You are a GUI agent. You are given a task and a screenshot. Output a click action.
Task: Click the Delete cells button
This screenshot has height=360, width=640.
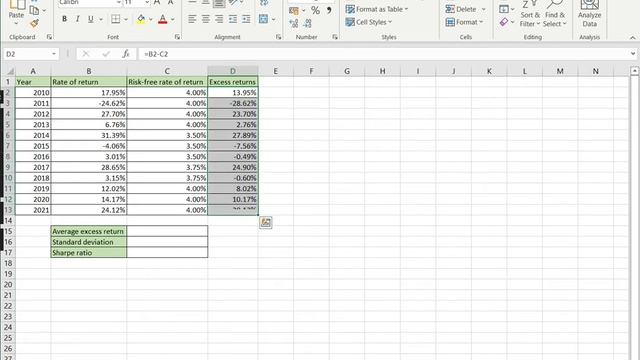point(461,9)
